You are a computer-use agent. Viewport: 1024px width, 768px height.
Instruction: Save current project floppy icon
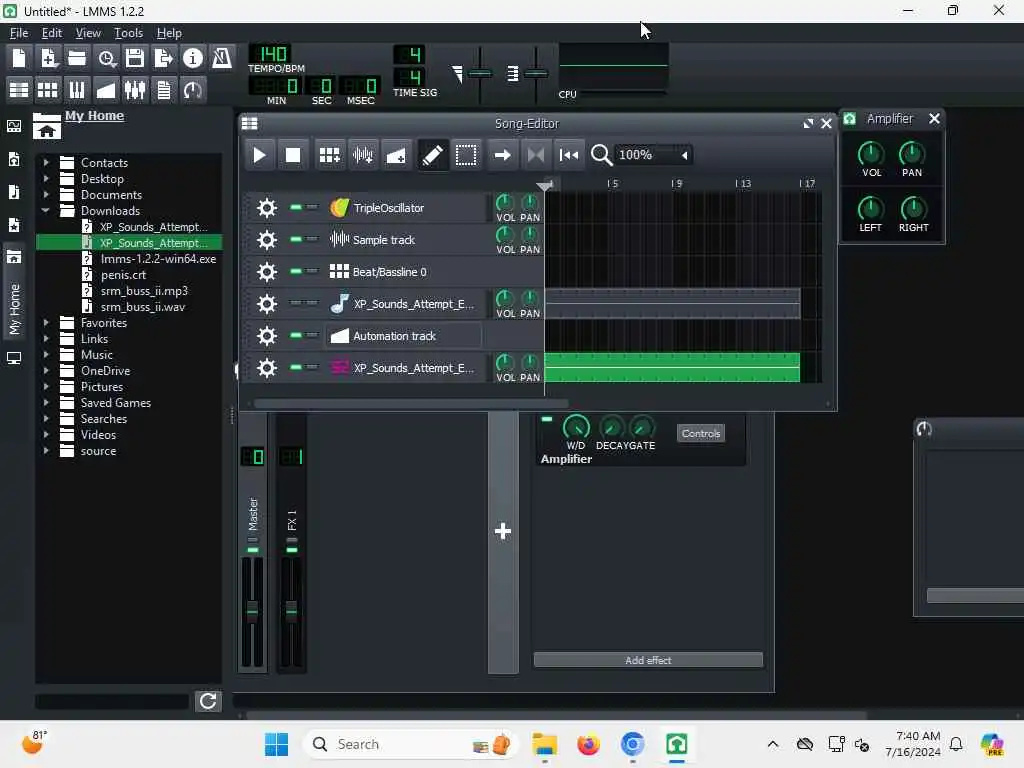click(135, 58)
